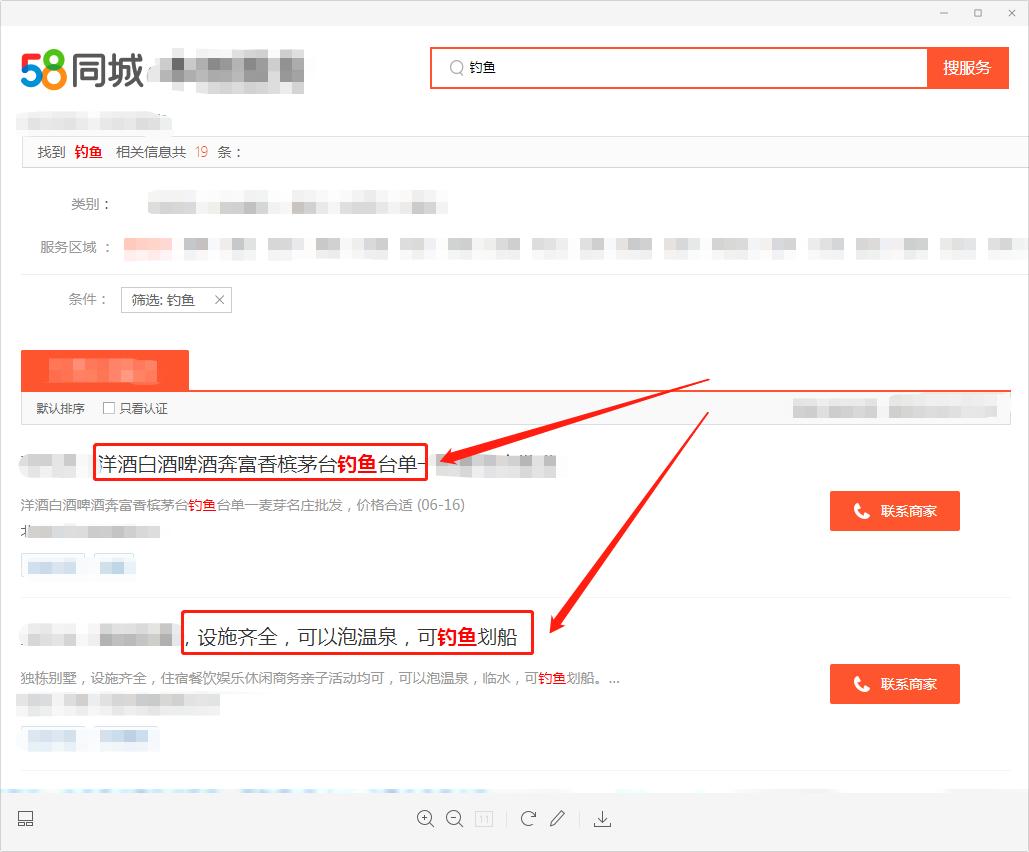The width and height of the screenshot is (1029, 852).
Task: Switch to the orange category tab above listings
Action: click(105, 370)
